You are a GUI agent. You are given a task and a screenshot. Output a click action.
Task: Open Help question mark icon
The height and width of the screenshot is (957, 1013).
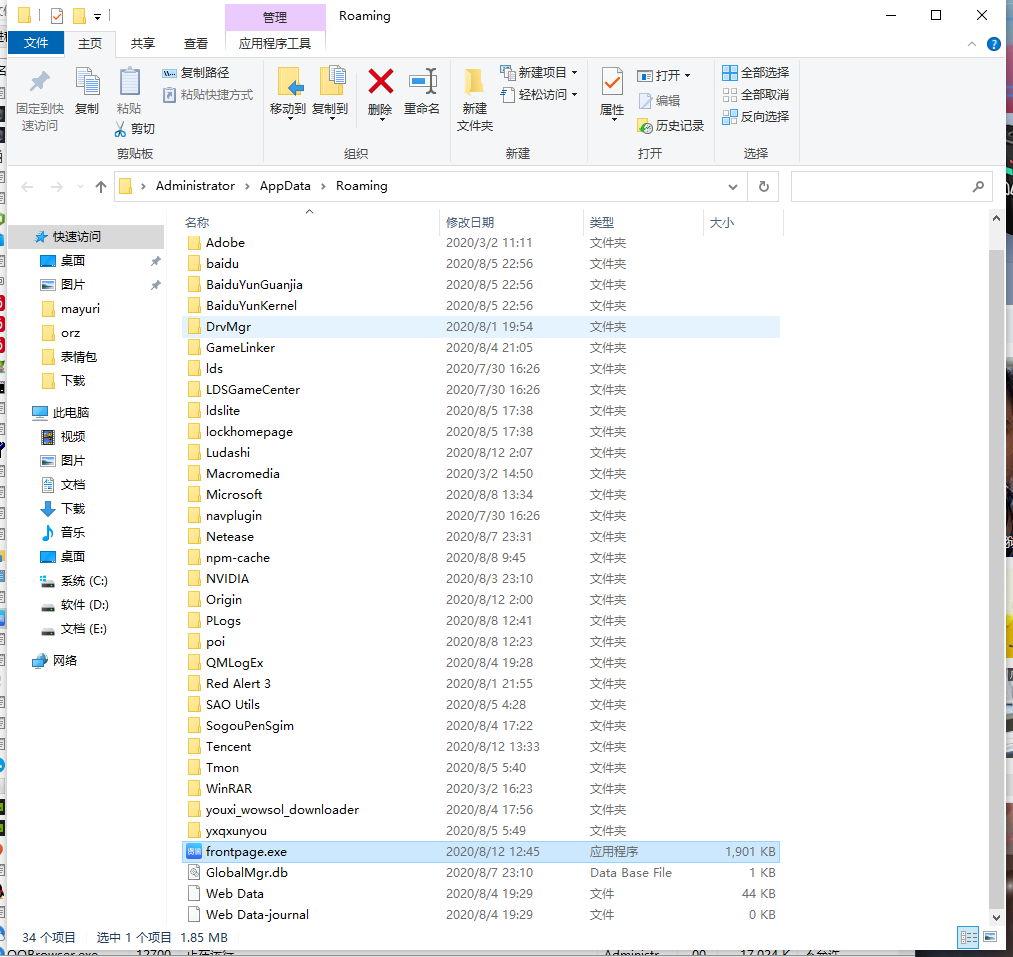pyautogui.click(x=994, y=44)
